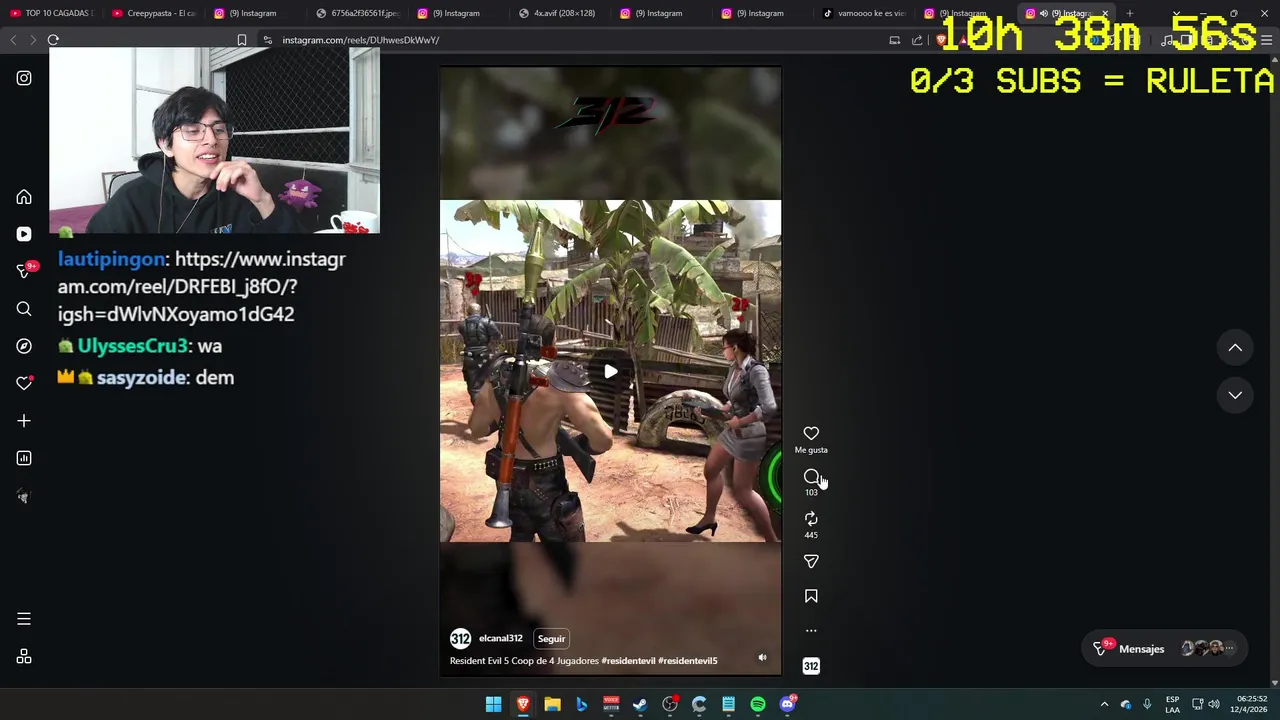
Task: Bookmark this page in browser
Action: pos(241,40)
